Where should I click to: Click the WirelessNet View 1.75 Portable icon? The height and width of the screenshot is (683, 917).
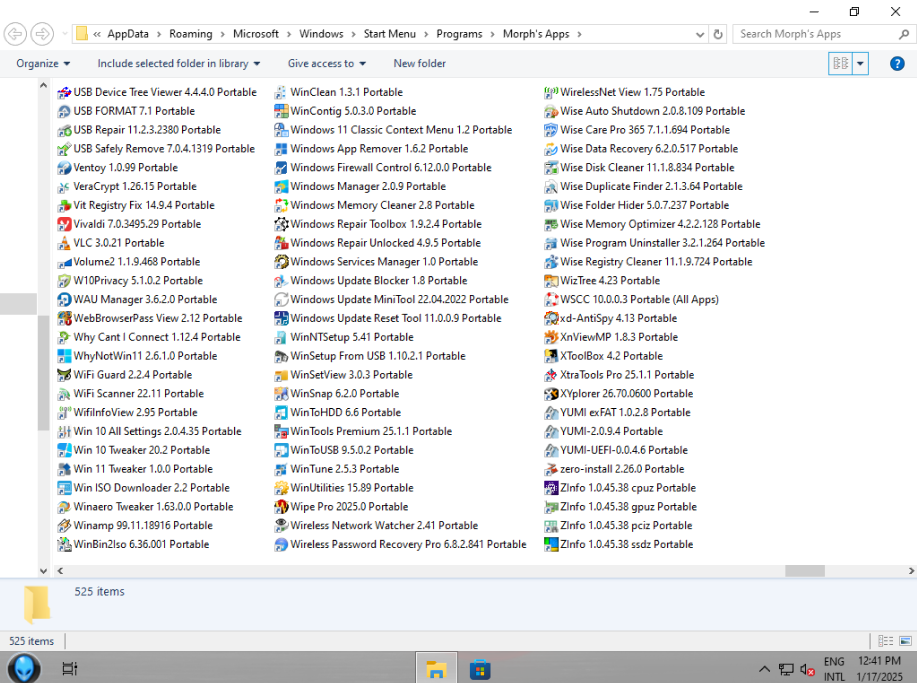551,92
